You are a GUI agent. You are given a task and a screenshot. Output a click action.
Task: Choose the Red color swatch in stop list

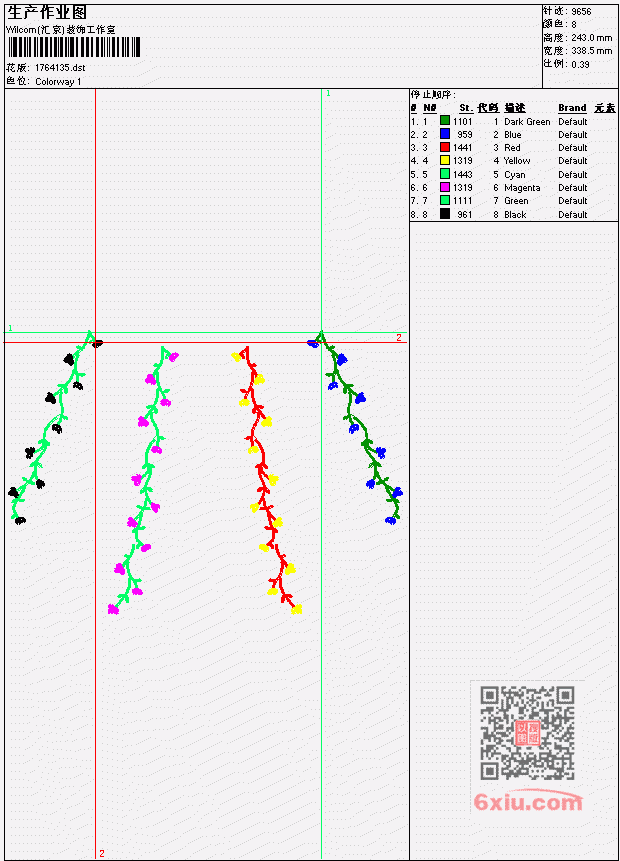[x=445, y=147]
